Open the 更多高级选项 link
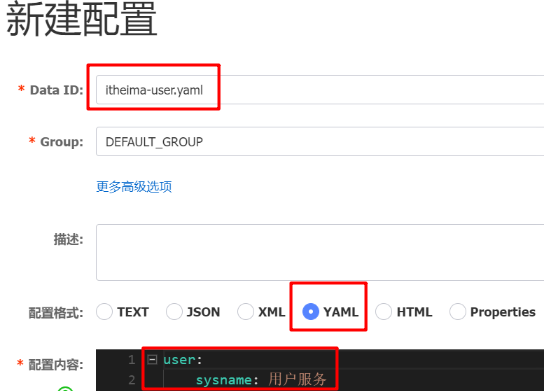The height and width of the screenshot is (391, 544). coord(134,187)
